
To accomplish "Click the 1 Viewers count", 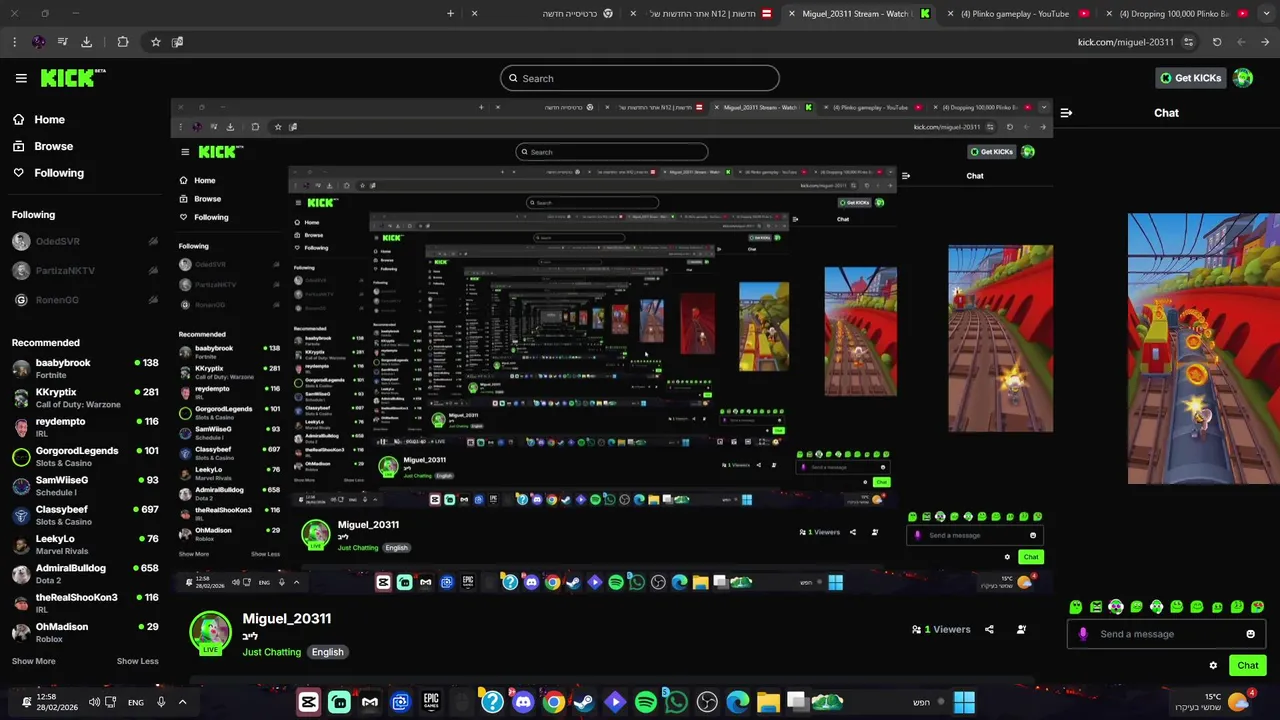I will [941, 629].
